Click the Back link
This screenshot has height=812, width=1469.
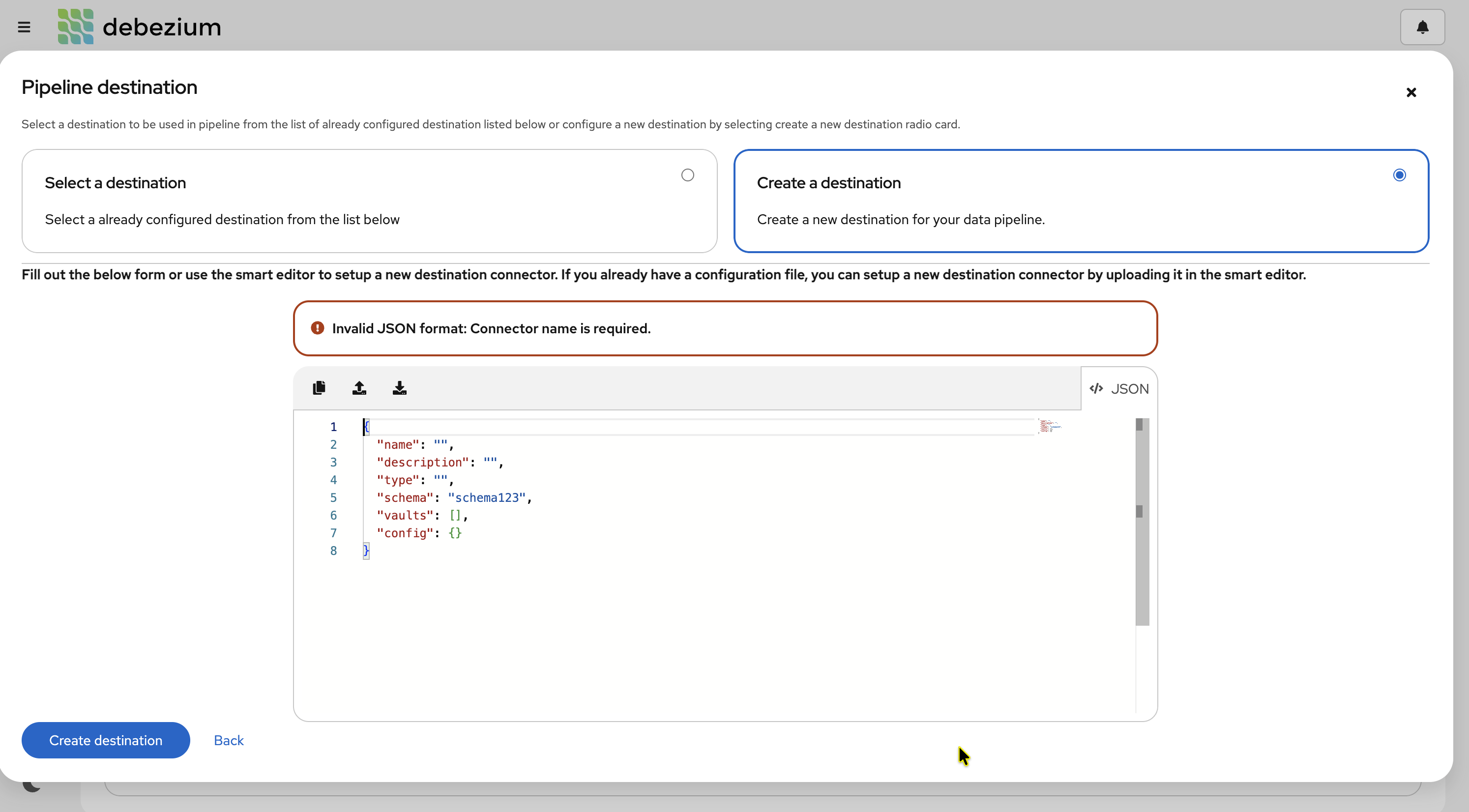click(229, 740)
